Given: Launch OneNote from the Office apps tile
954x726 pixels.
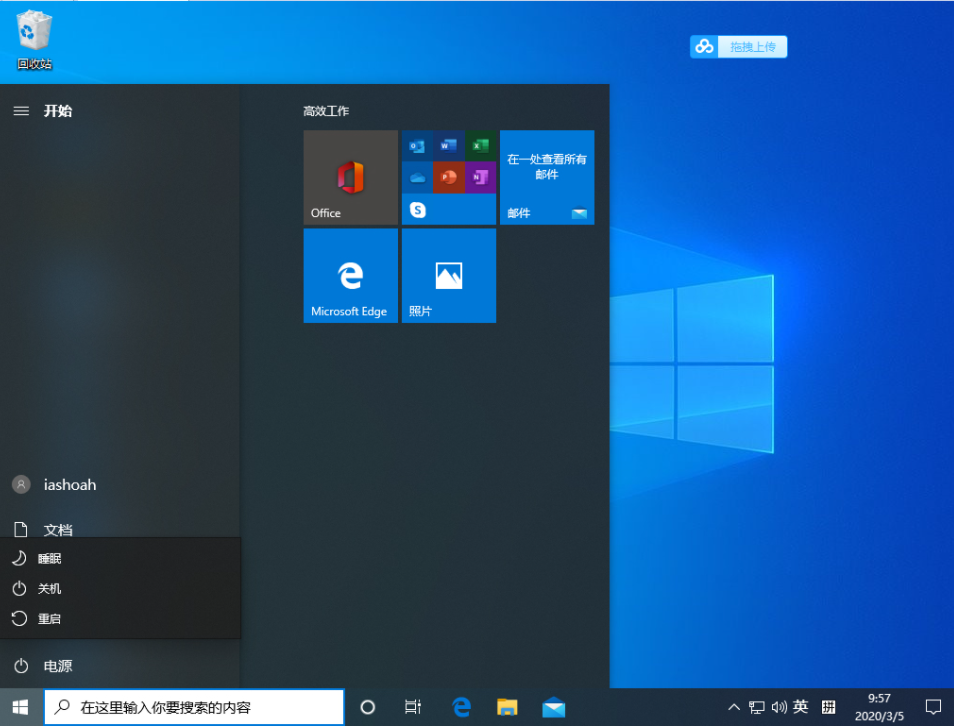Looking at the screenshot, I should click(481, 177).
